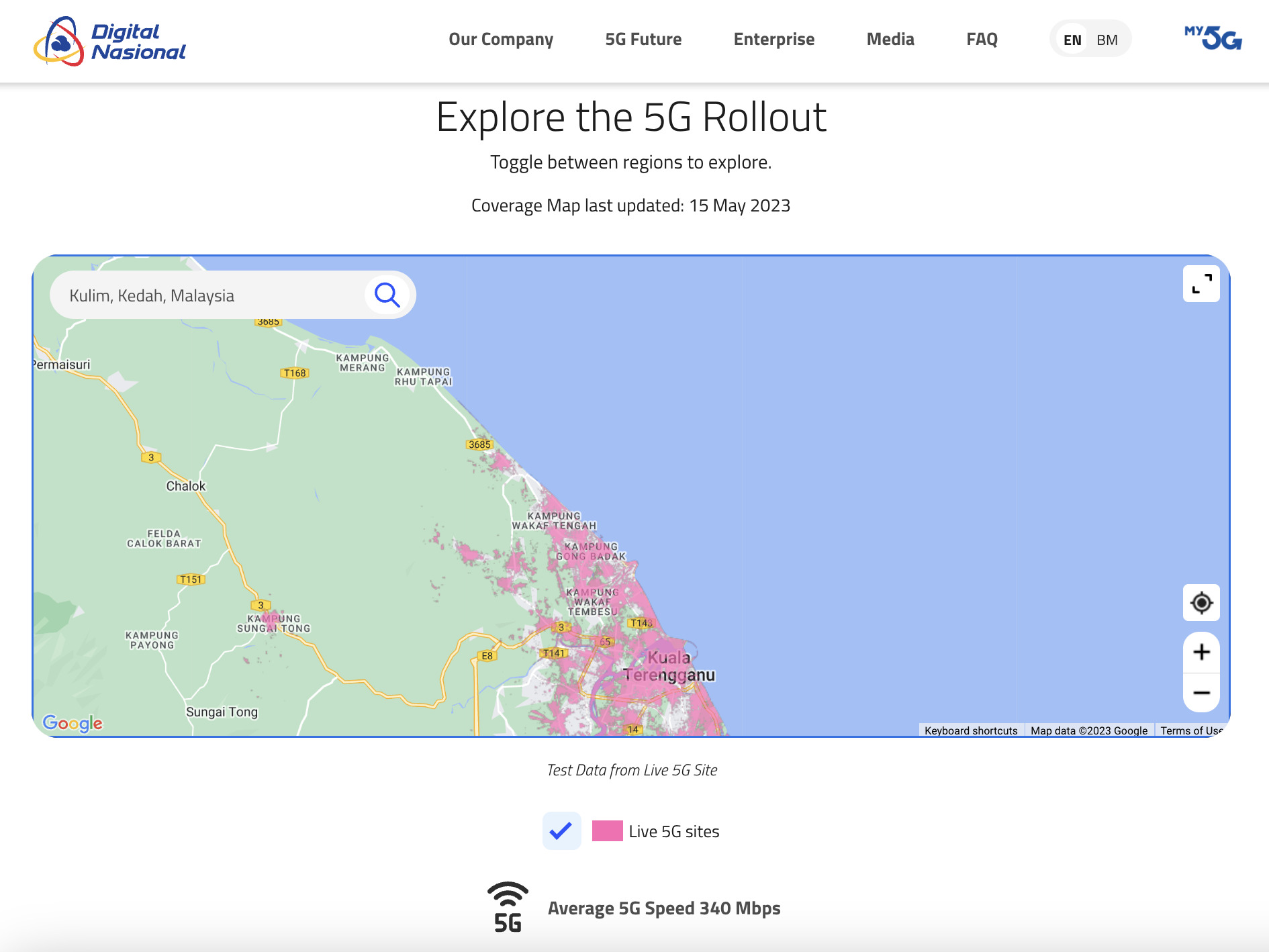Uncheck the Live 5G sites checkbox
This screenshot has height=952, width=1269.
561,831
